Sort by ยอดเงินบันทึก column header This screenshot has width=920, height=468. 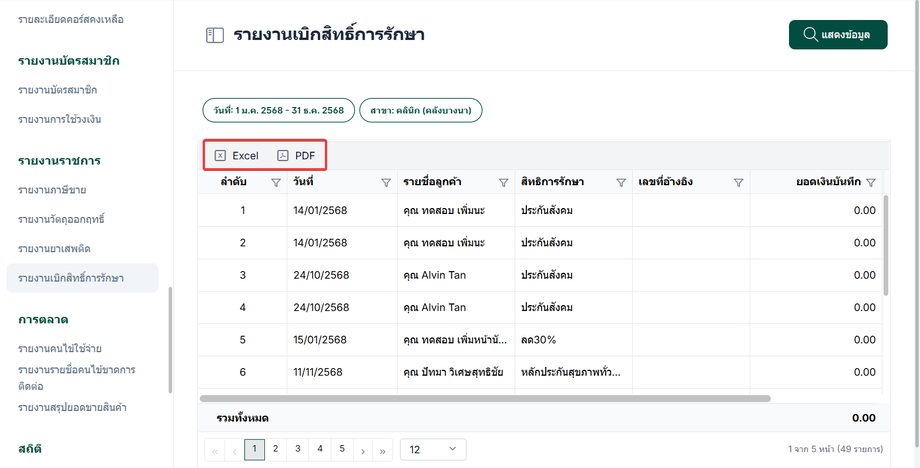click(x=828, y=182)
